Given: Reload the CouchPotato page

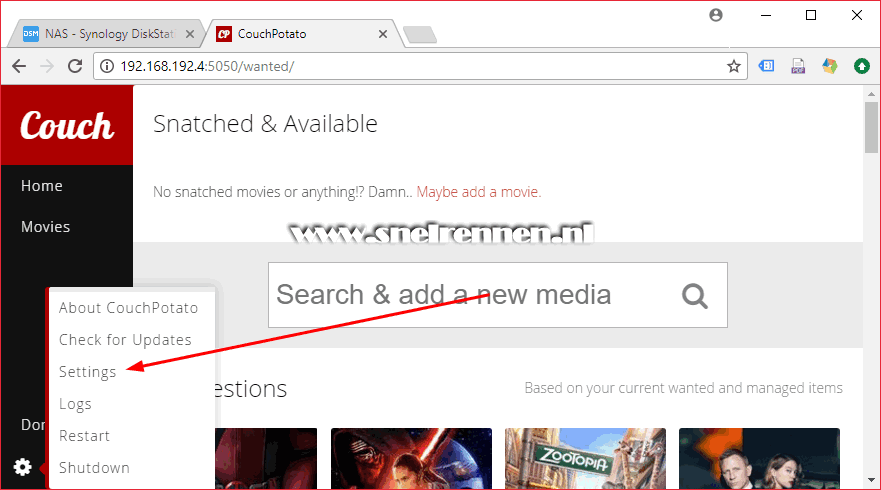Looking at the screenshot, I should [75, 66].
